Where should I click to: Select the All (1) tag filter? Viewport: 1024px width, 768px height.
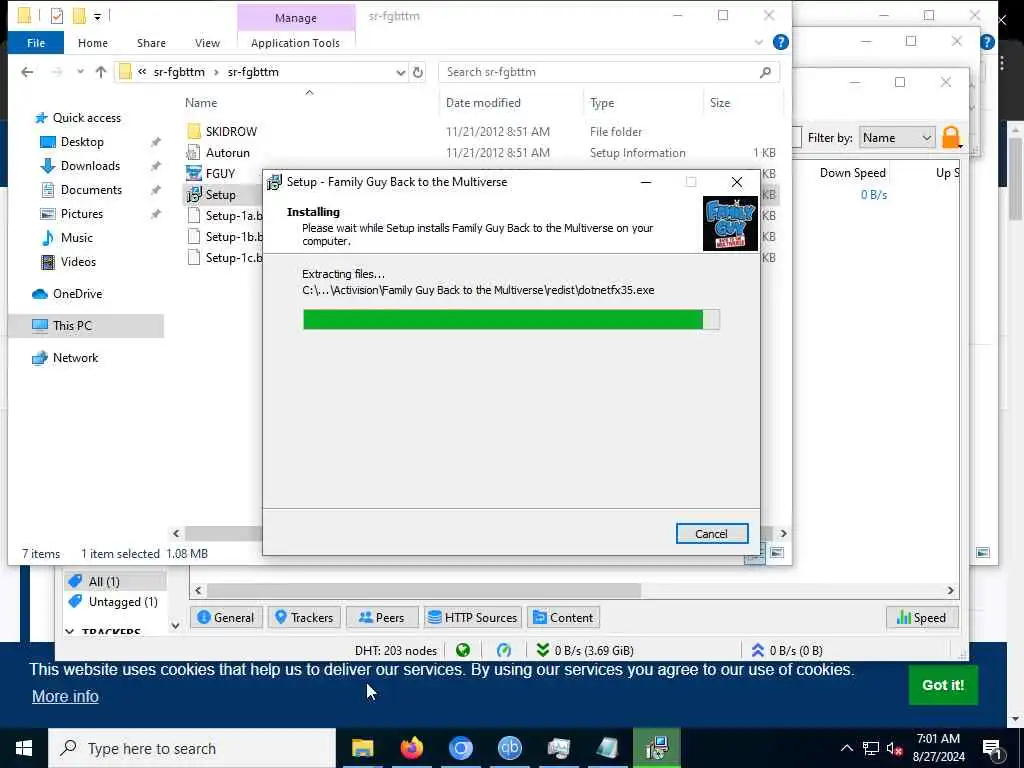(x=104, y=582)
